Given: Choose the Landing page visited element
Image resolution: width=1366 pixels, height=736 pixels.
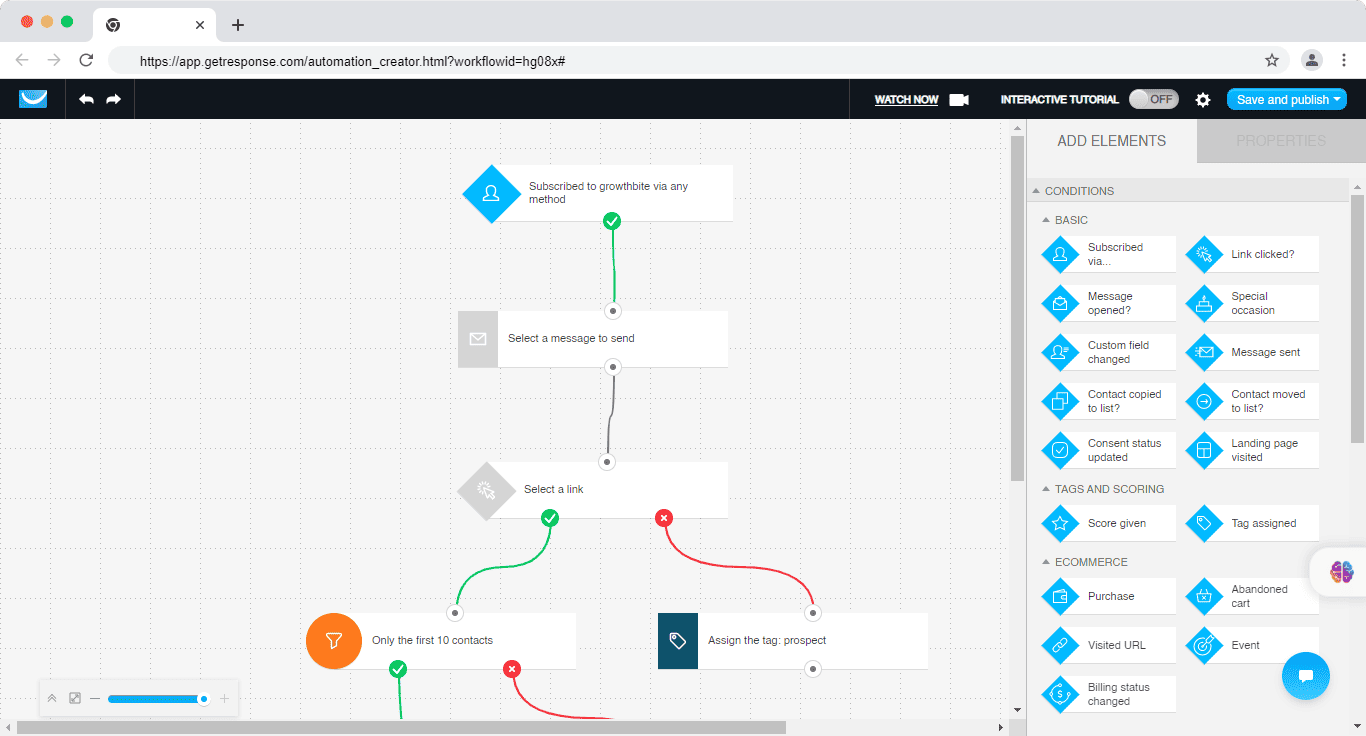Looking at the screenshot, I should pos(1252,450).
